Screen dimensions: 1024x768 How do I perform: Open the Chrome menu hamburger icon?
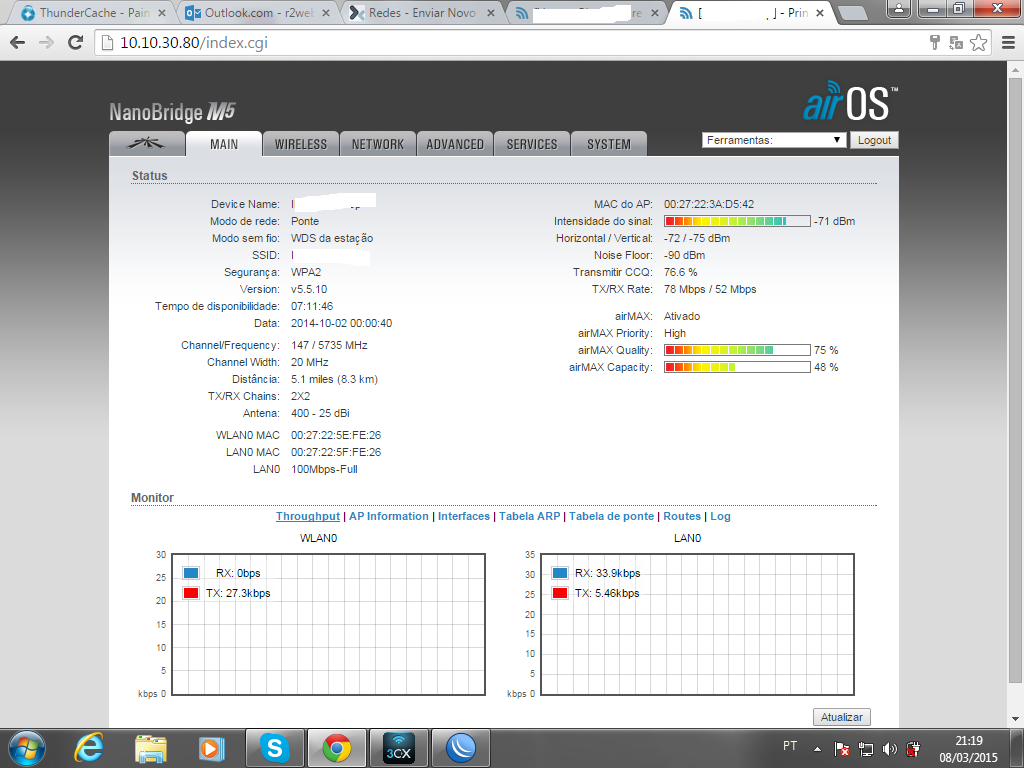1008,42
